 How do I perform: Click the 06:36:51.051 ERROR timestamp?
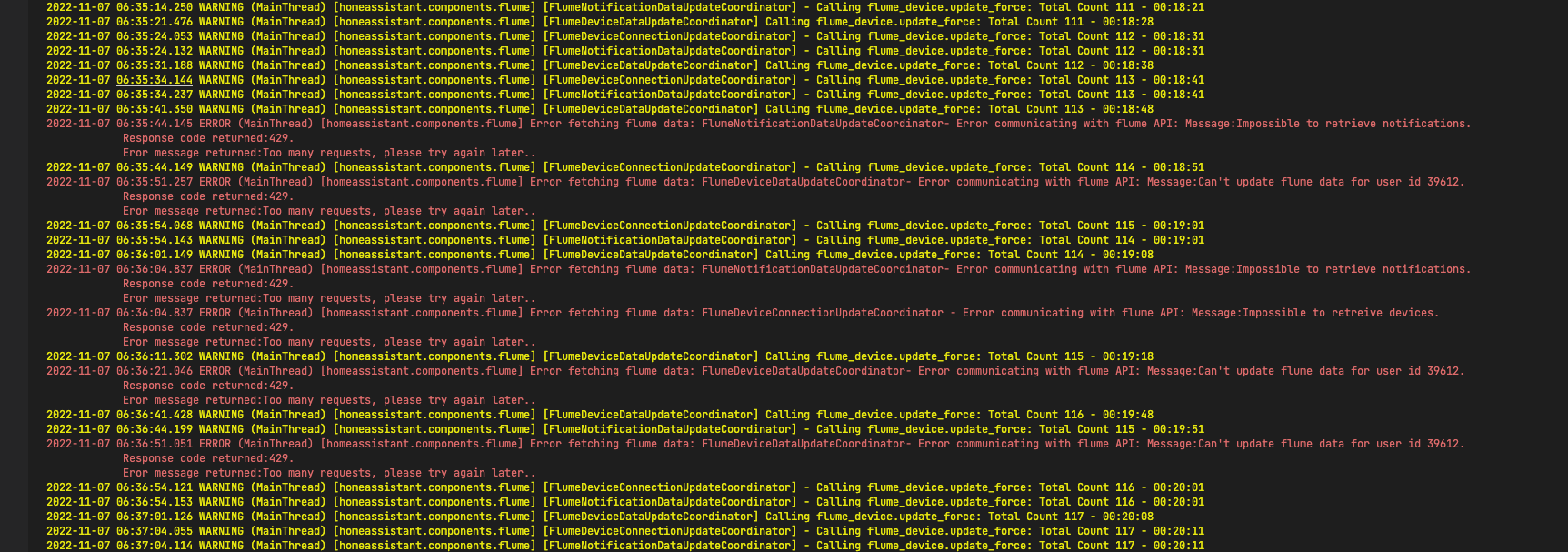point(155,444)
